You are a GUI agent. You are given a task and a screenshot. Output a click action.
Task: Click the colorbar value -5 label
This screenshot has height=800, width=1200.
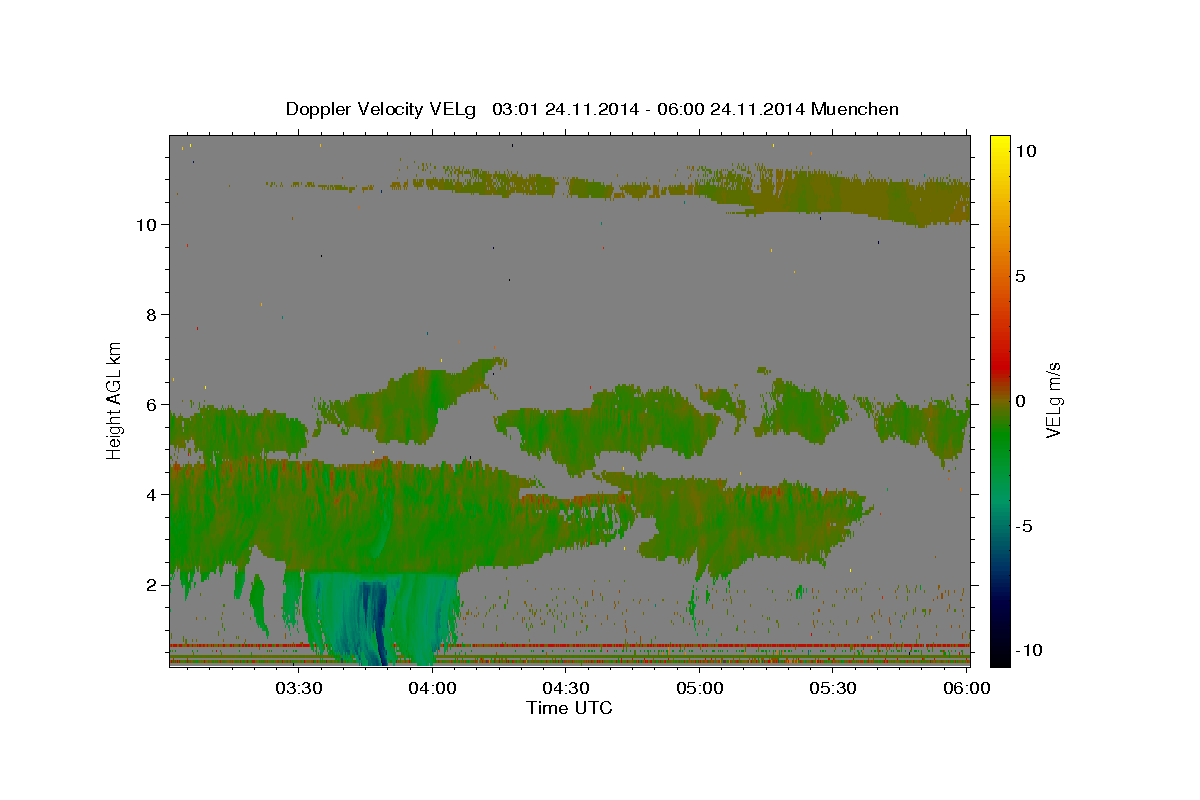1023,526
